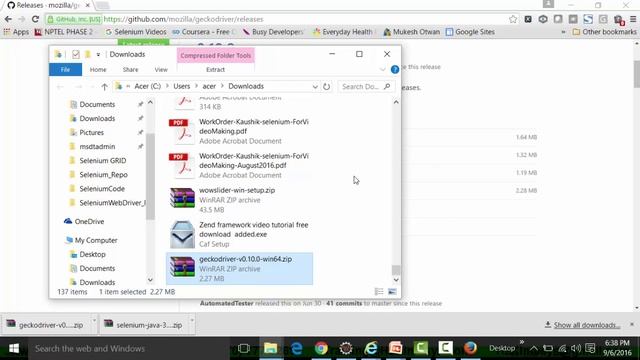Open Explorer help question mark

click(395, 69)
